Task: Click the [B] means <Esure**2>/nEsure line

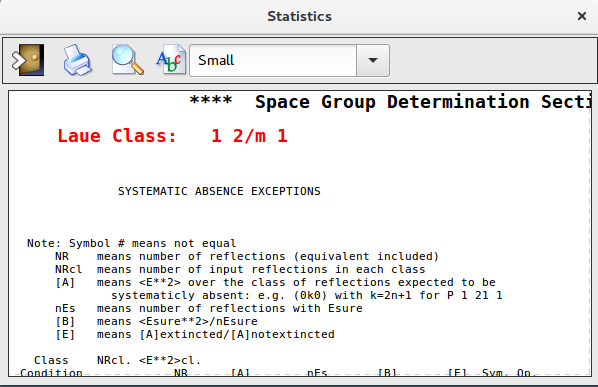Action: 156,321
